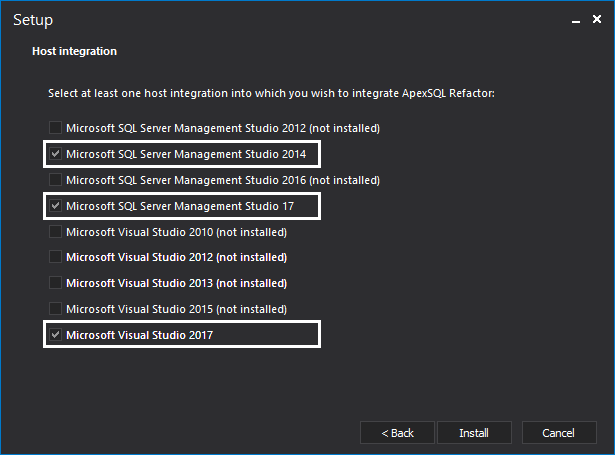Select the 'Microsoft Visual Studio 2015 (not installed)' label

coord(176,309)
